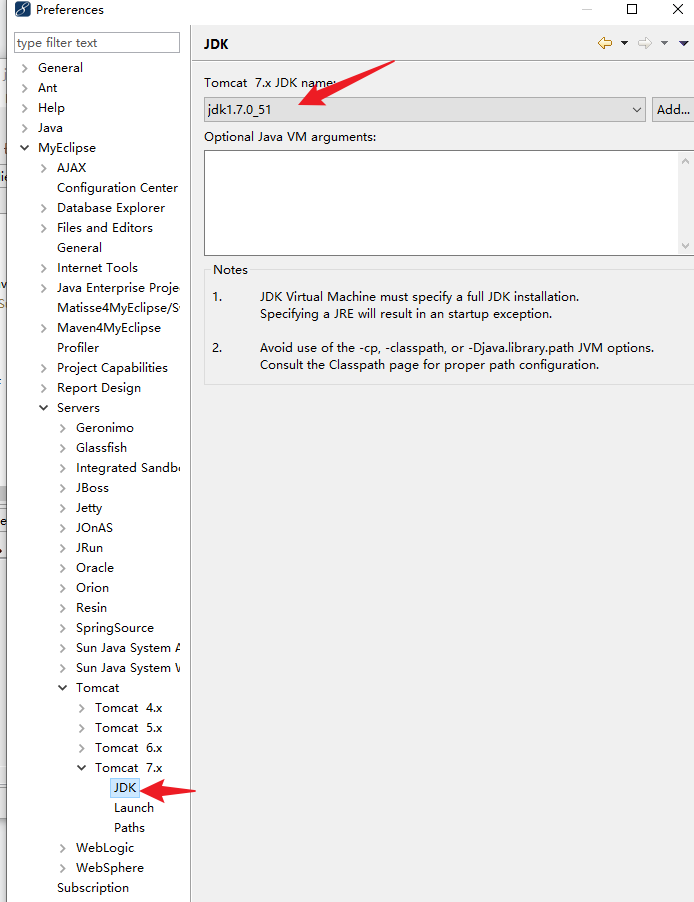Expand the Integrated Sandbox node

63,468
